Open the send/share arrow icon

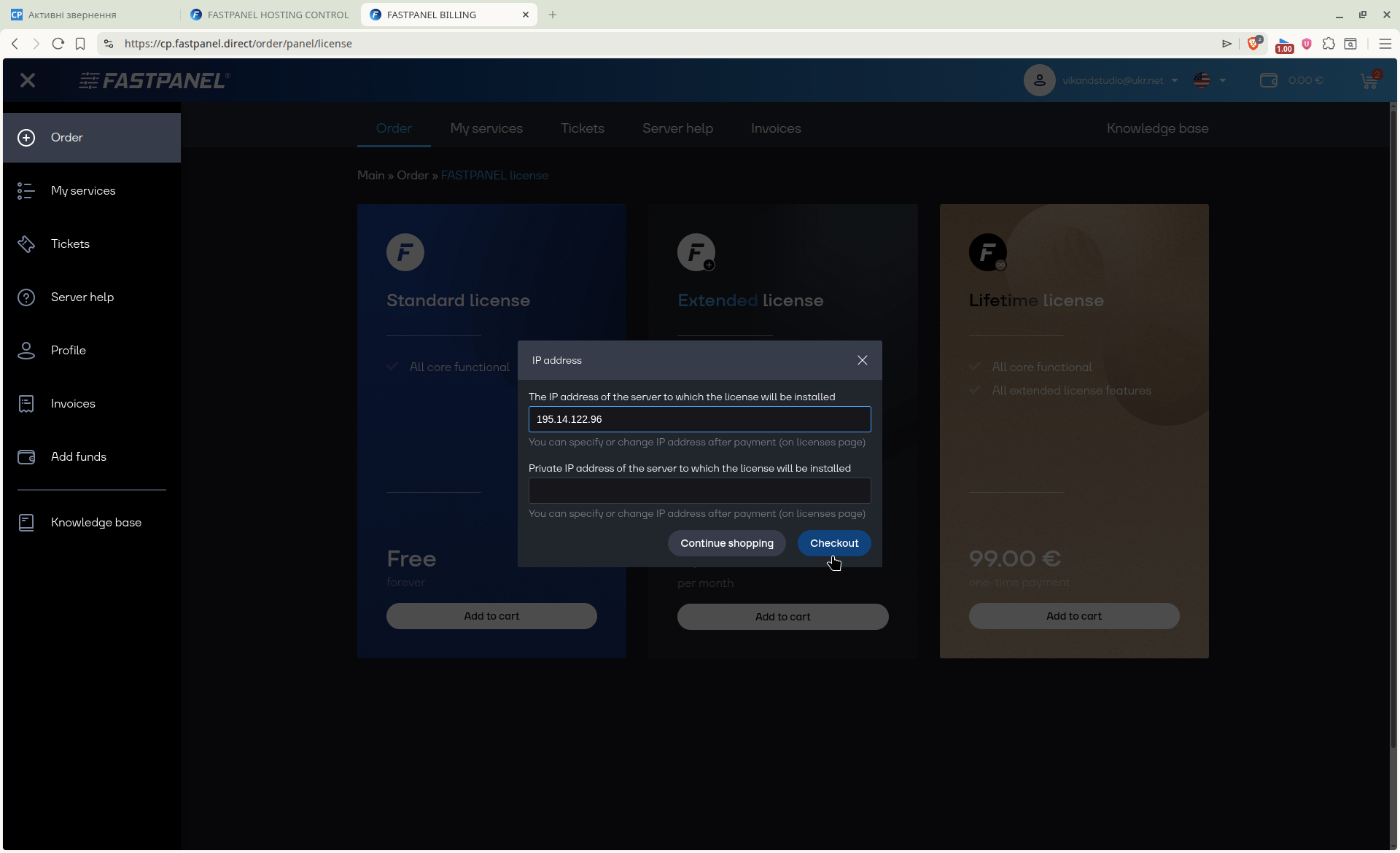1227,44
